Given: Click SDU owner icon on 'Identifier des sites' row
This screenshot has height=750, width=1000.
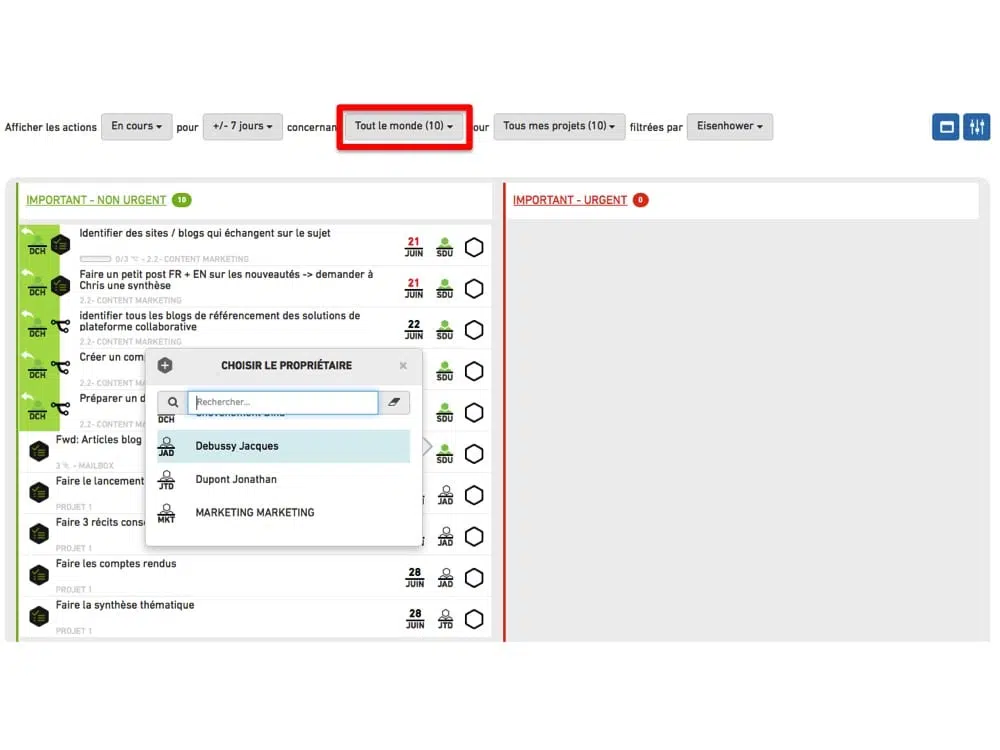Looking at the screenshot, I should click(x=445, y=247).
